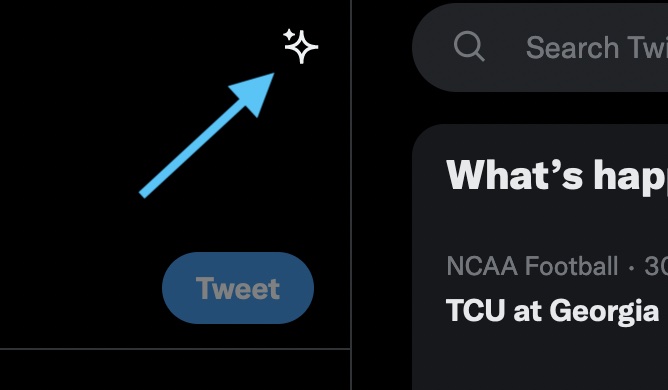Click the tail end of the blue arrow

pyautogui.click(x=144, y=194)
